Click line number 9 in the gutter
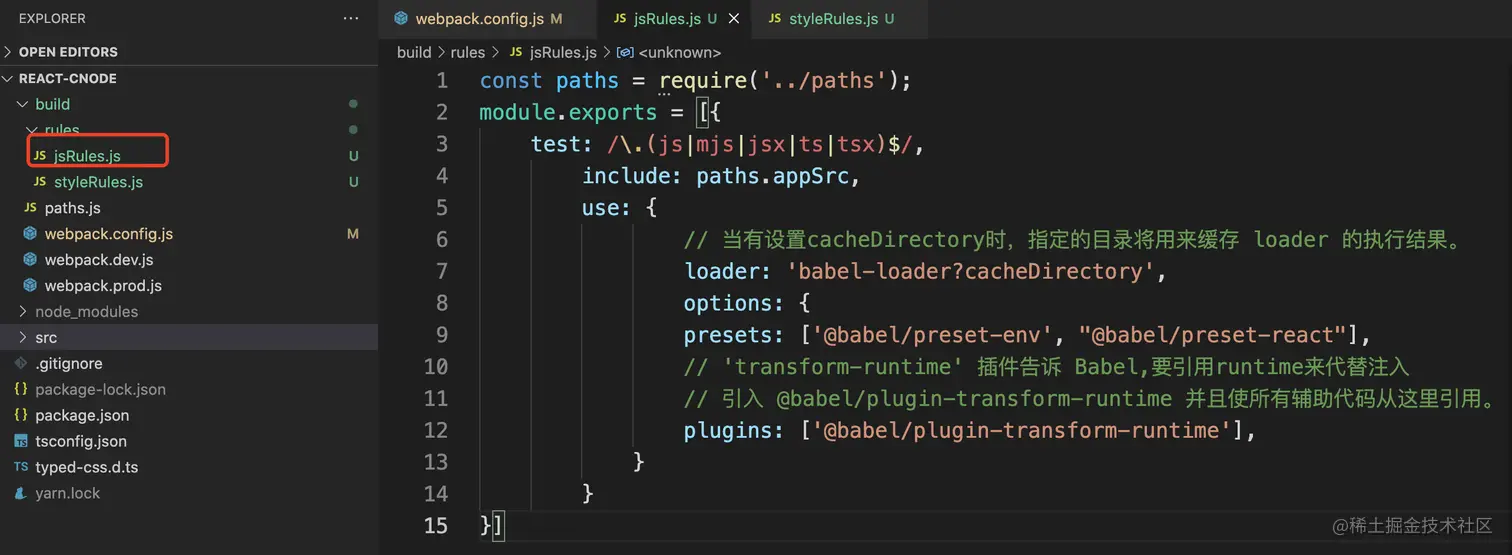This screenshot has height=555, width=1512. pos(442,335)
